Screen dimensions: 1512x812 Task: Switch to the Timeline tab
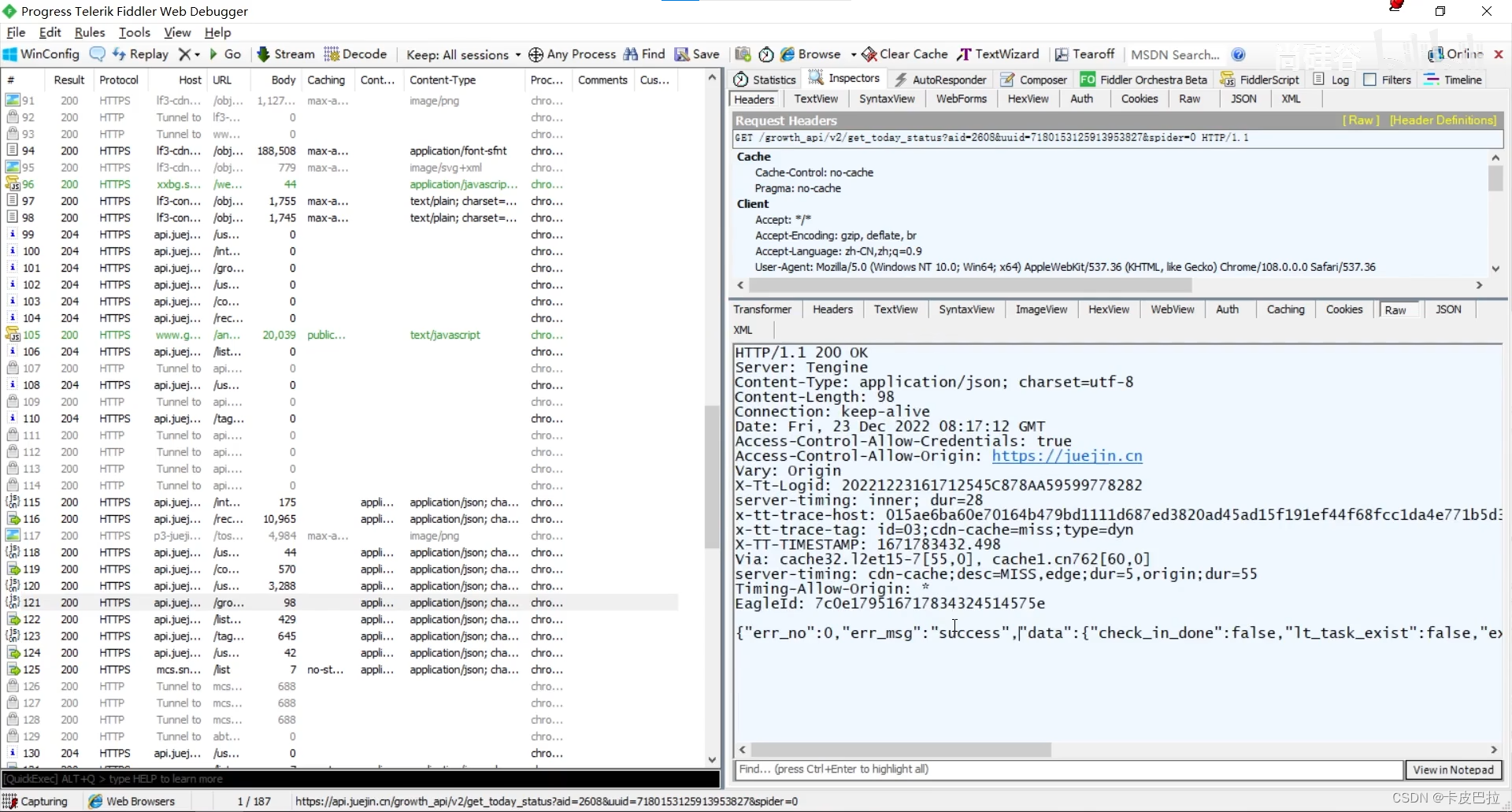click(1453, 80)
